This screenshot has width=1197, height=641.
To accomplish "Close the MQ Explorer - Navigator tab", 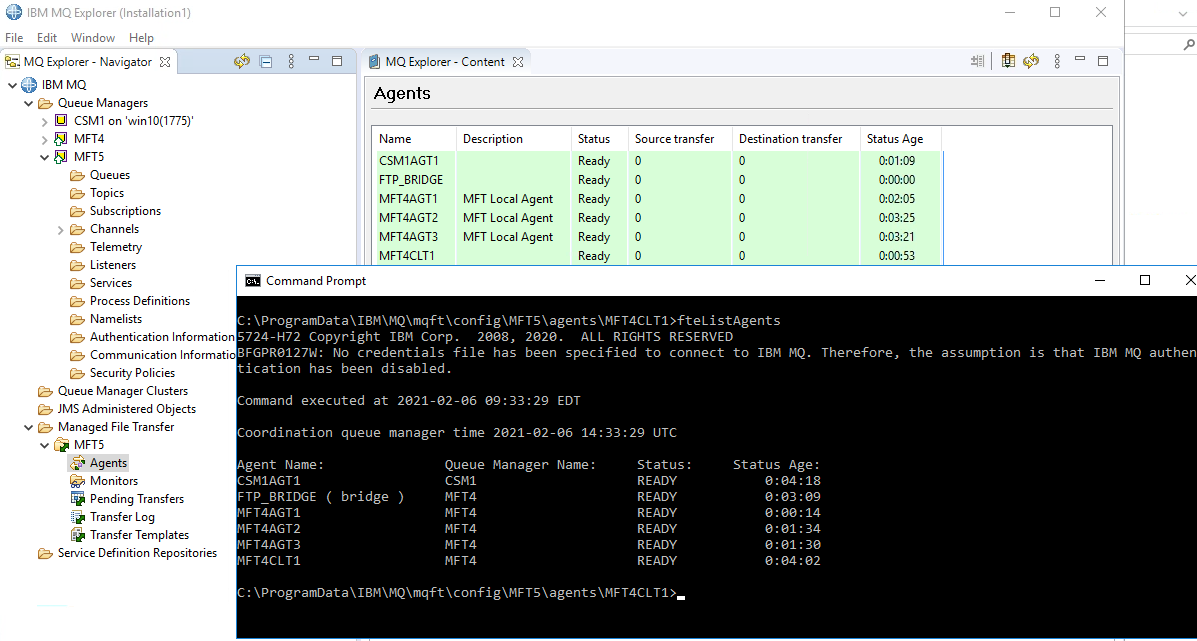I will (x=165, y=62).
